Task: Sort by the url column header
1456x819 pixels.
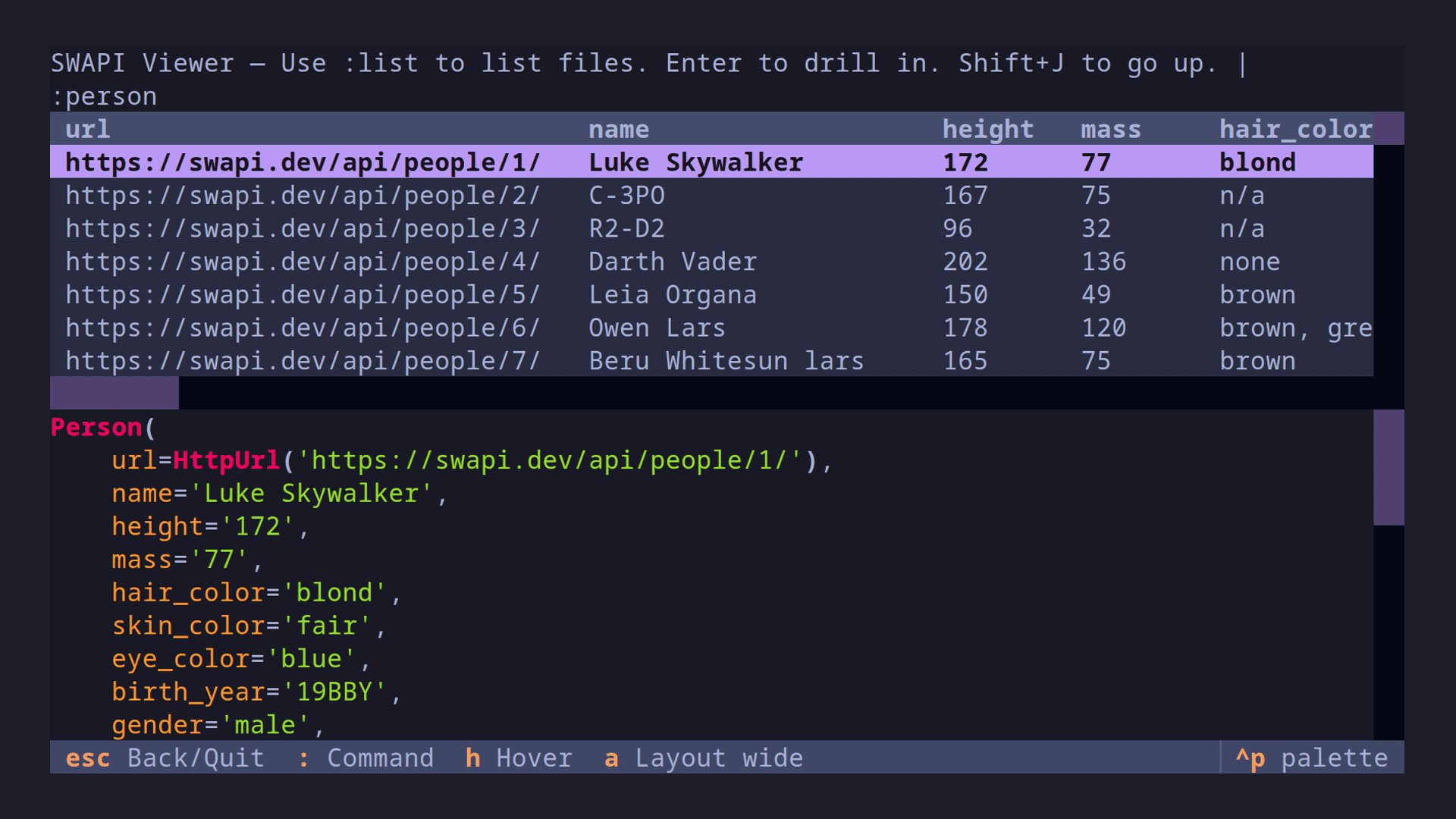Action: (88, 129)
